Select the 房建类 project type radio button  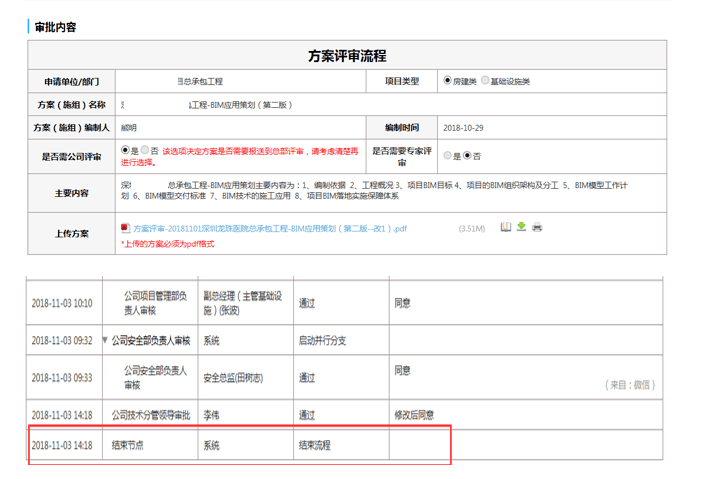(x=448, y=80)
